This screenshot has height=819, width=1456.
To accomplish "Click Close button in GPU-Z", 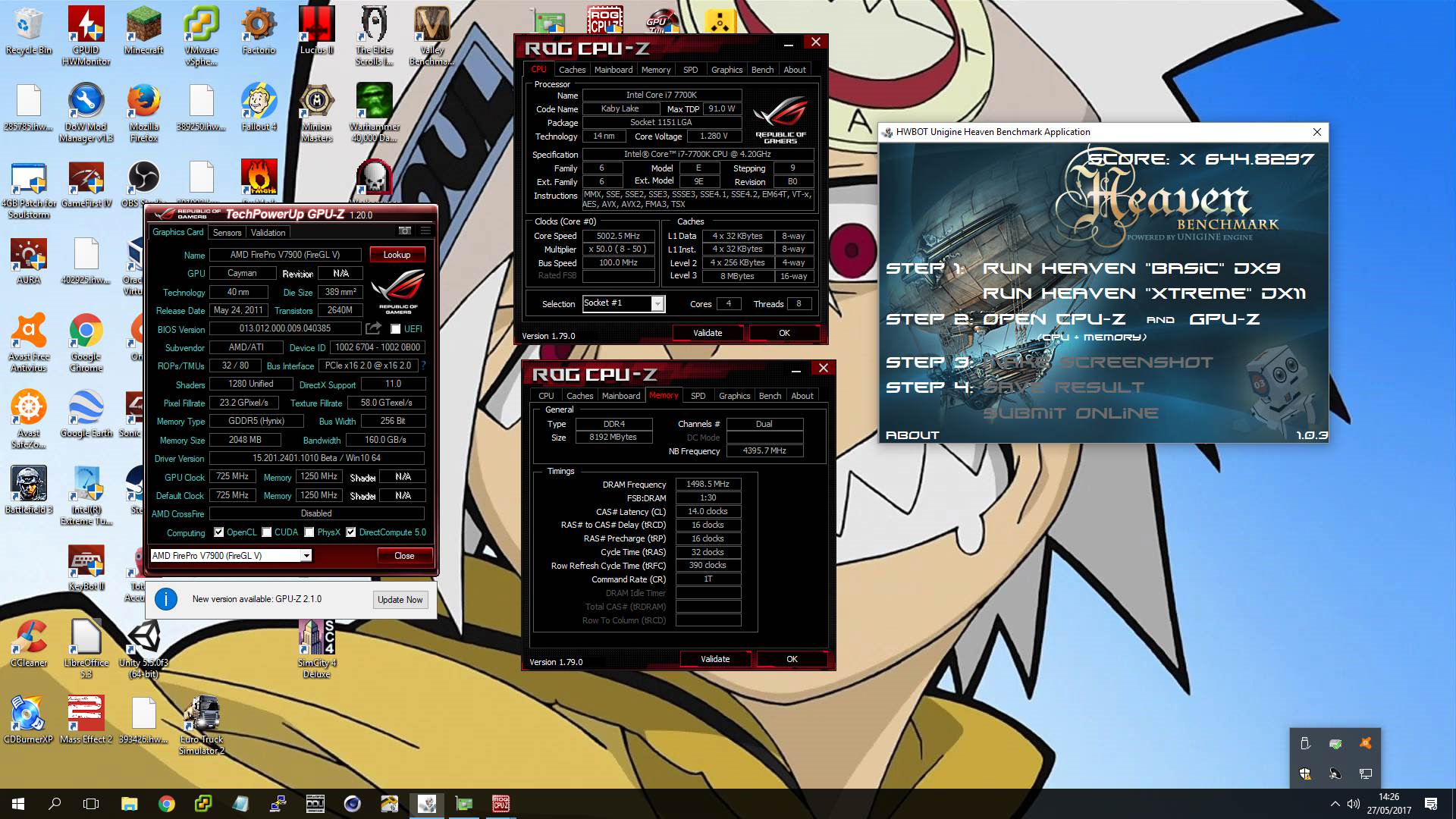I will click(404, 556).
